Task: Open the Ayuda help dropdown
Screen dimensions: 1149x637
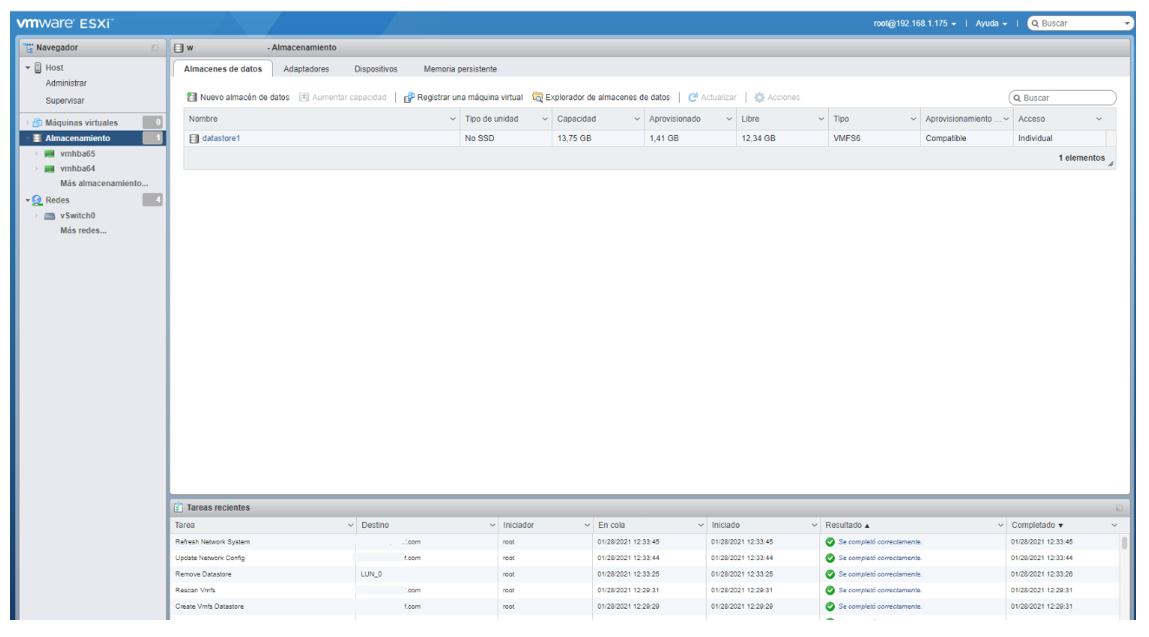Action: [991, 23]
